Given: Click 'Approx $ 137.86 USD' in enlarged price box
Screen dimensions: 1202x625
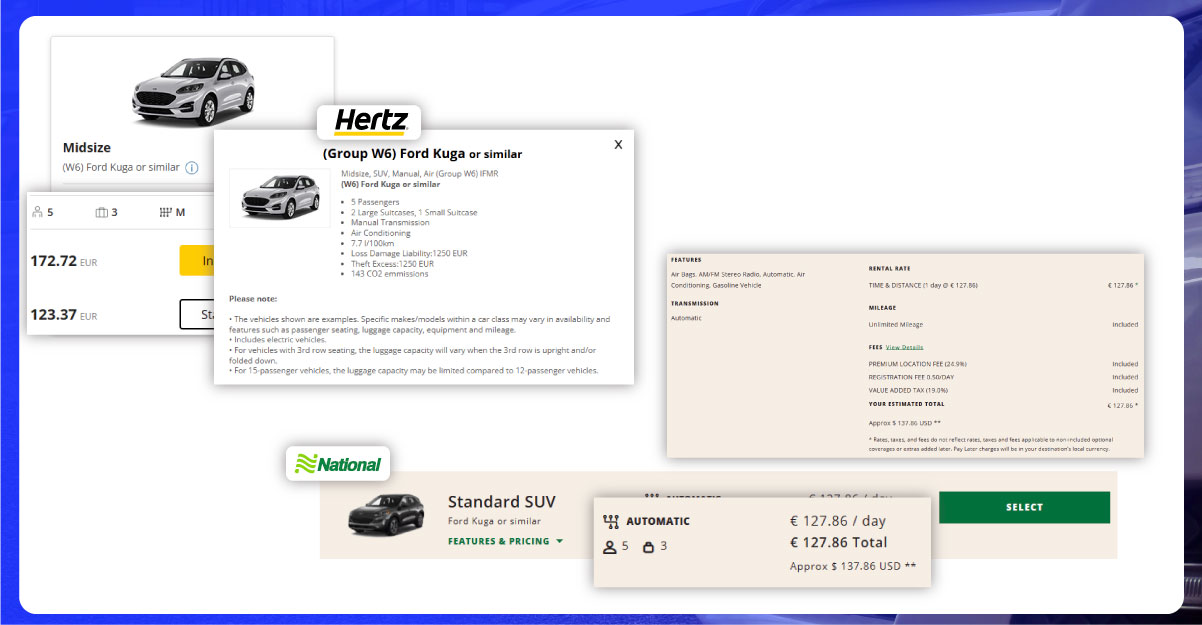Looking at the screenshot, I should (x=853, y=566).
